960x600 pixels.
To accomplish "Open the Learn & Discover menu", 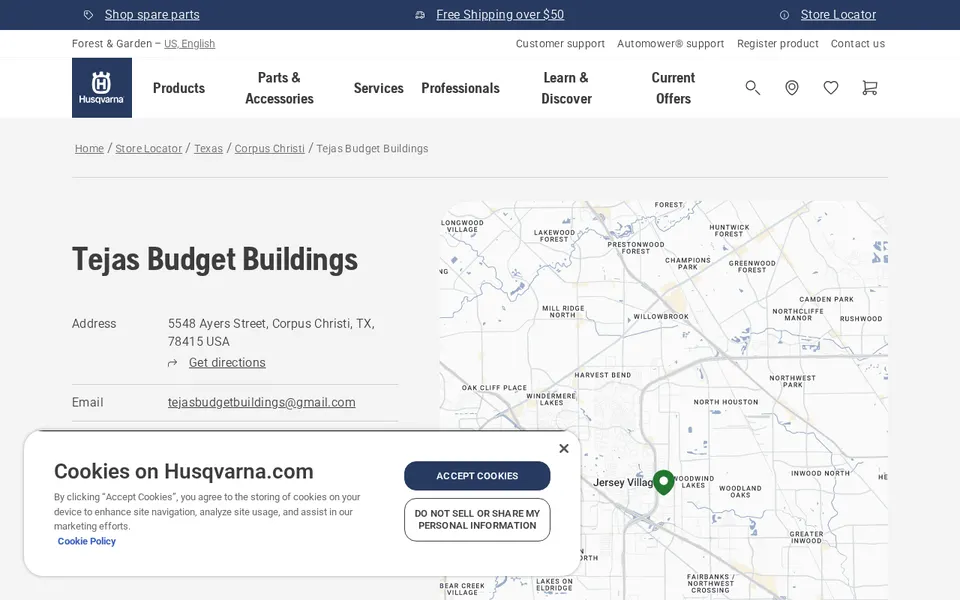I will (566, 88).
